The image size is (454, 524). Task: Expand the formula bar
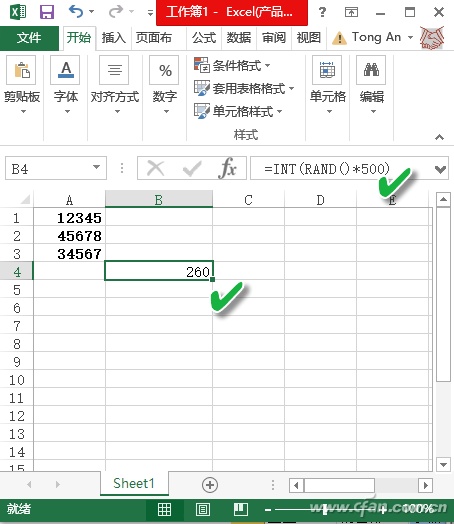[x=441, y=169]
